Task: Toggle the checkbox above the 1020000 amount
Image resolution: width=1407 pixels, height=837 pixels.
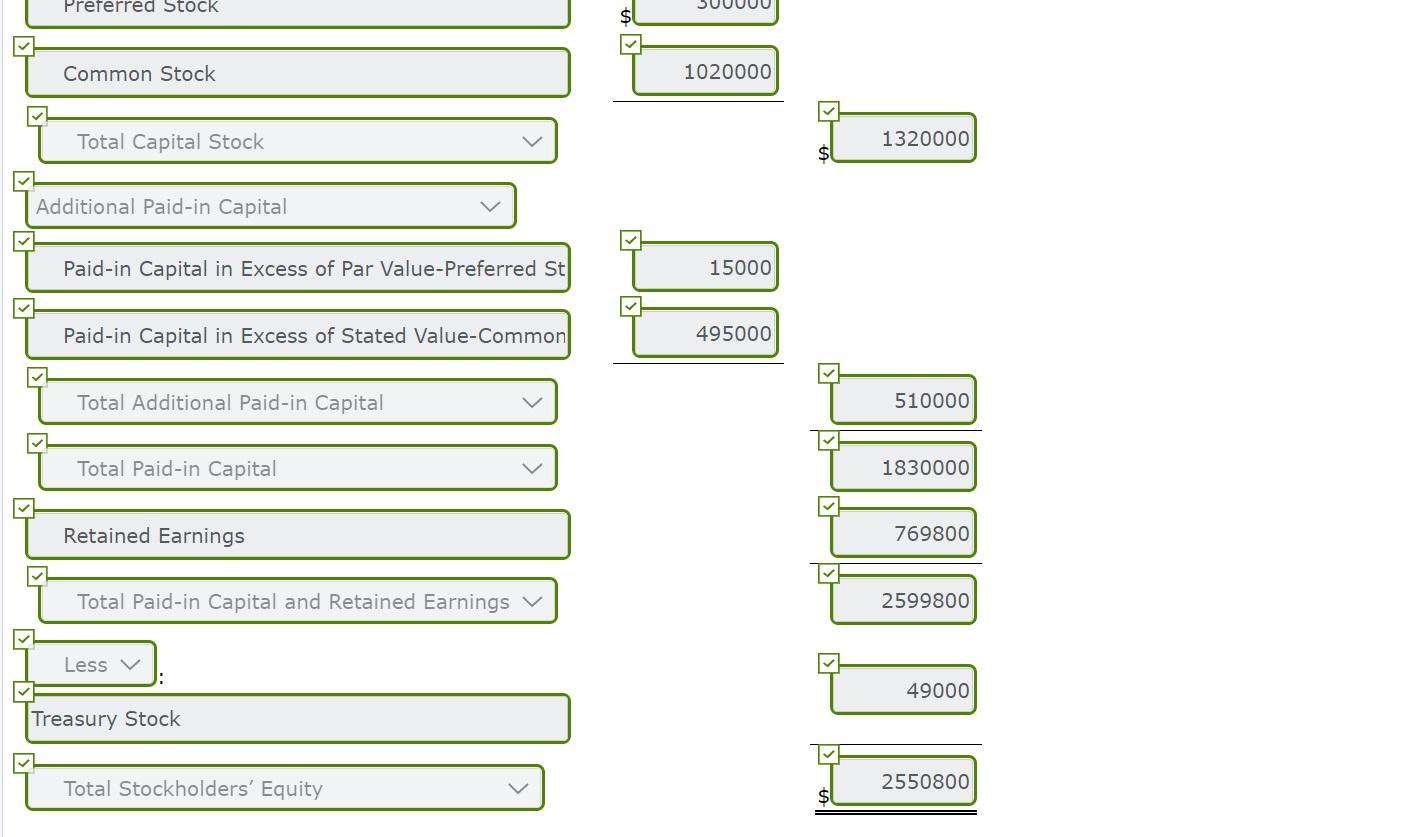Action: point(630,44)
